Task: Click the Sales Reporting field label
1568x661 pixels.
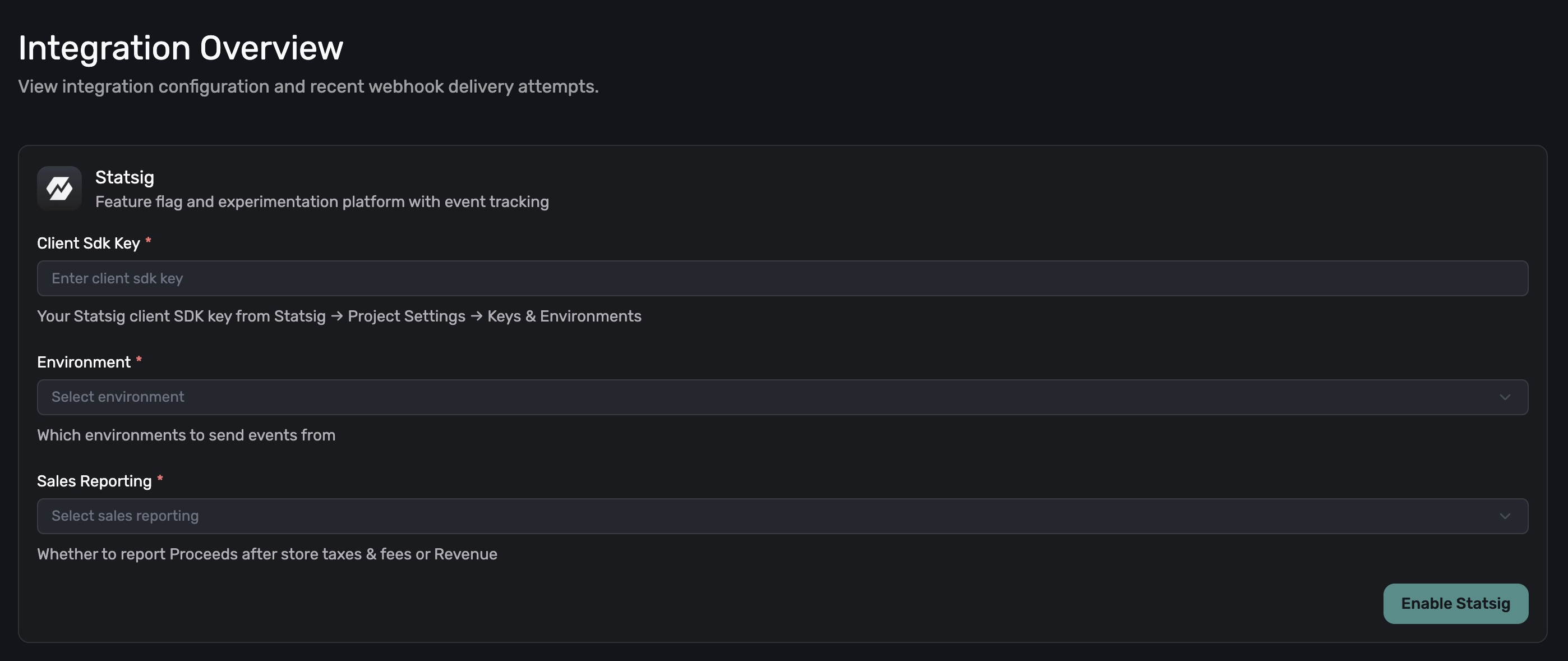Action: (94, 481)
